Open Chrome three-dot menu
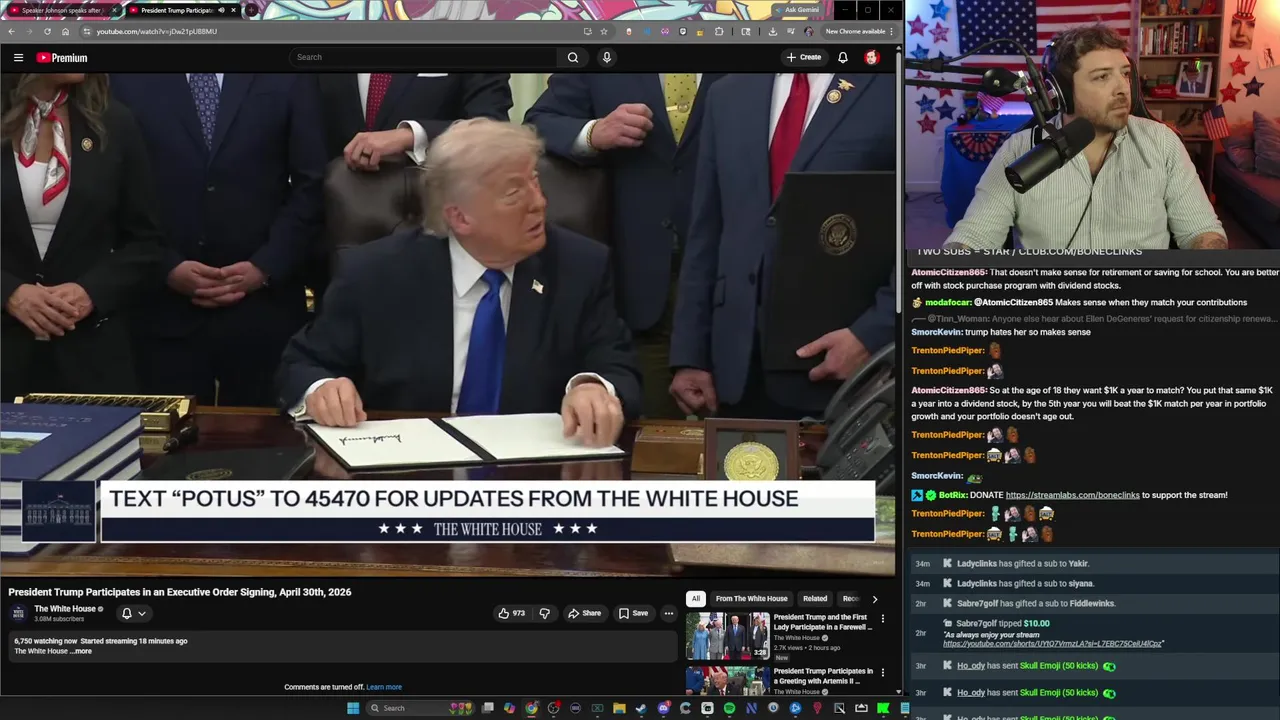Viewport: 1280px width, 720px height. click(x=891, y=31)
